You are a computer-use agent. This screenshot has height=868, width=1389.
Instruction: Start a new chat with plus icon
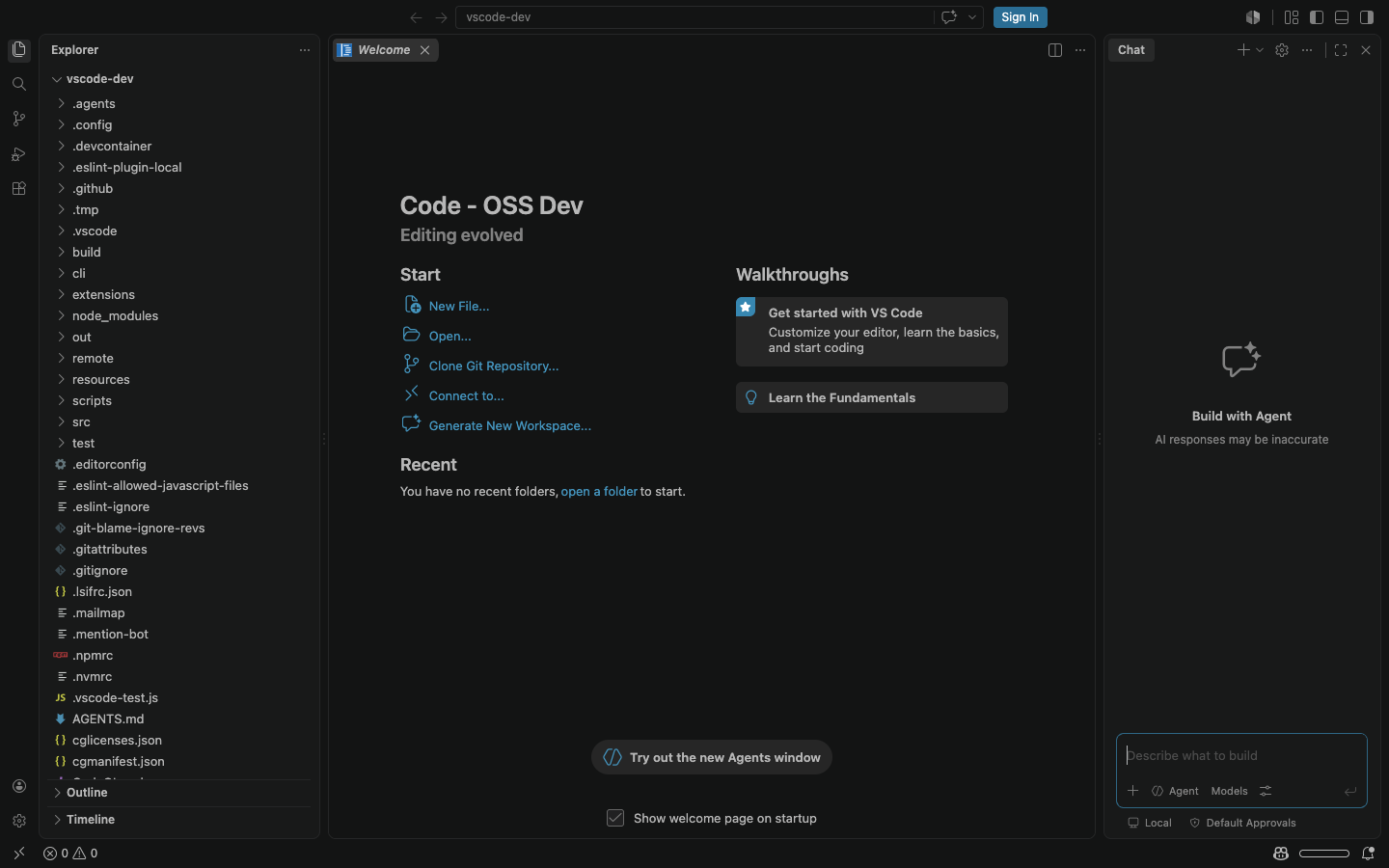pyautogui.click(x=1243, y=50)
